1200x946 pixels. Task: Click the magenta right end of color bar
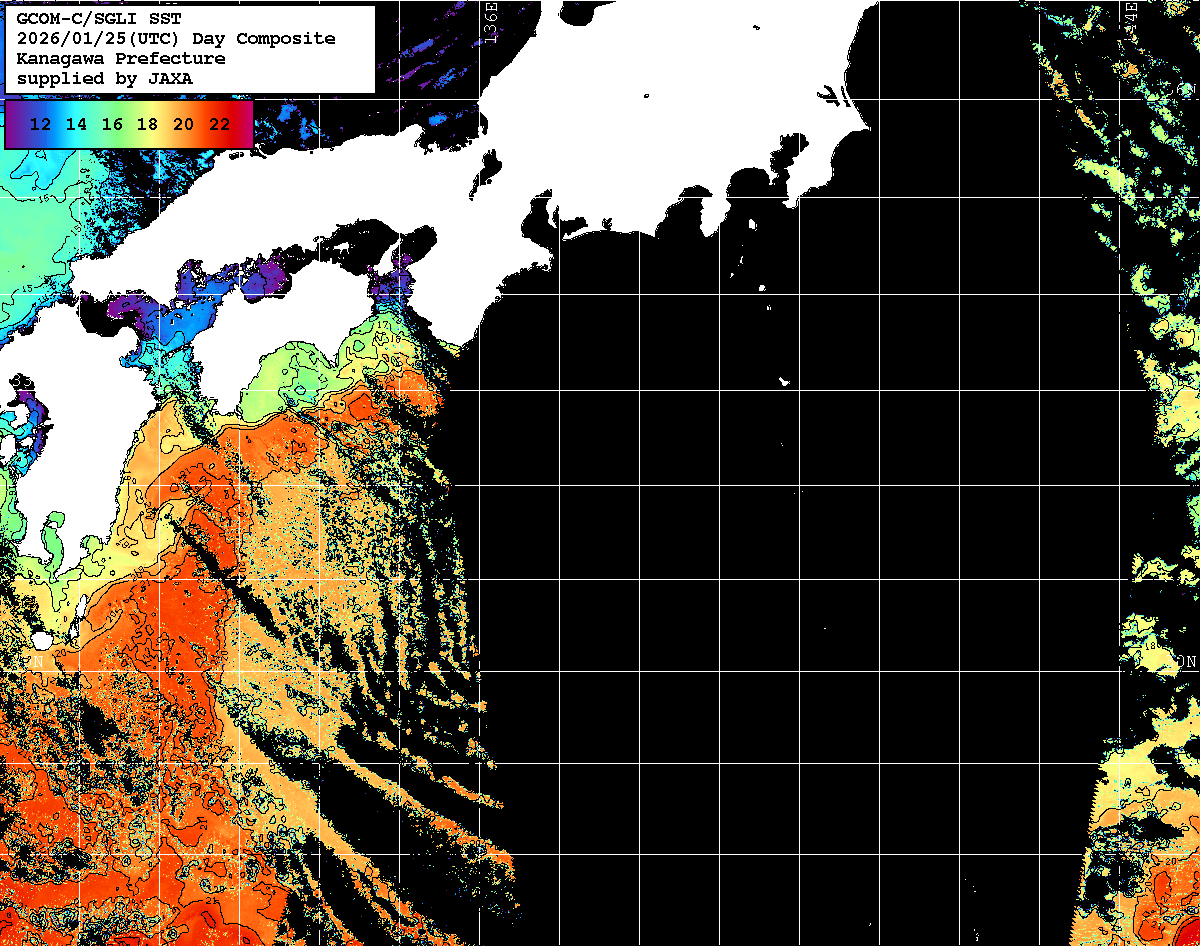246,125
